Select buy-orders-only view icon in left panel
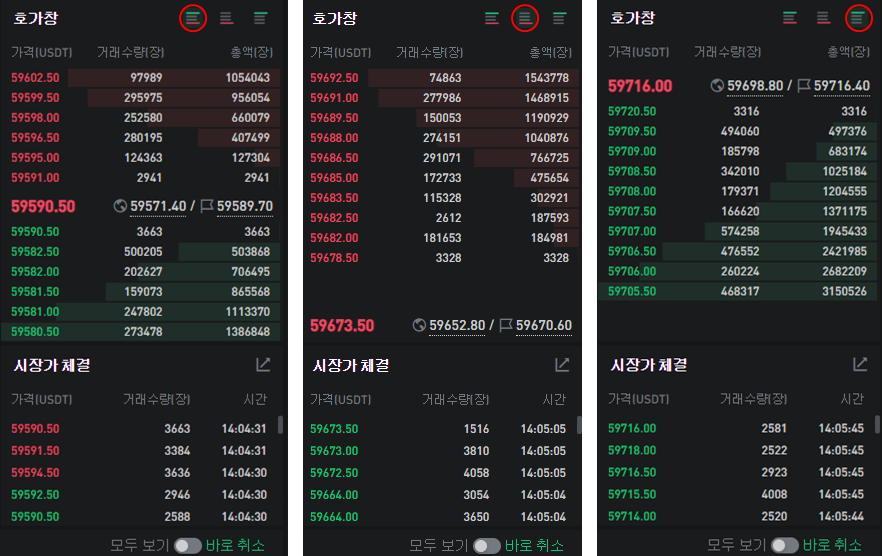The width and height of the screenshot is (882, 556). click(260, 18)
